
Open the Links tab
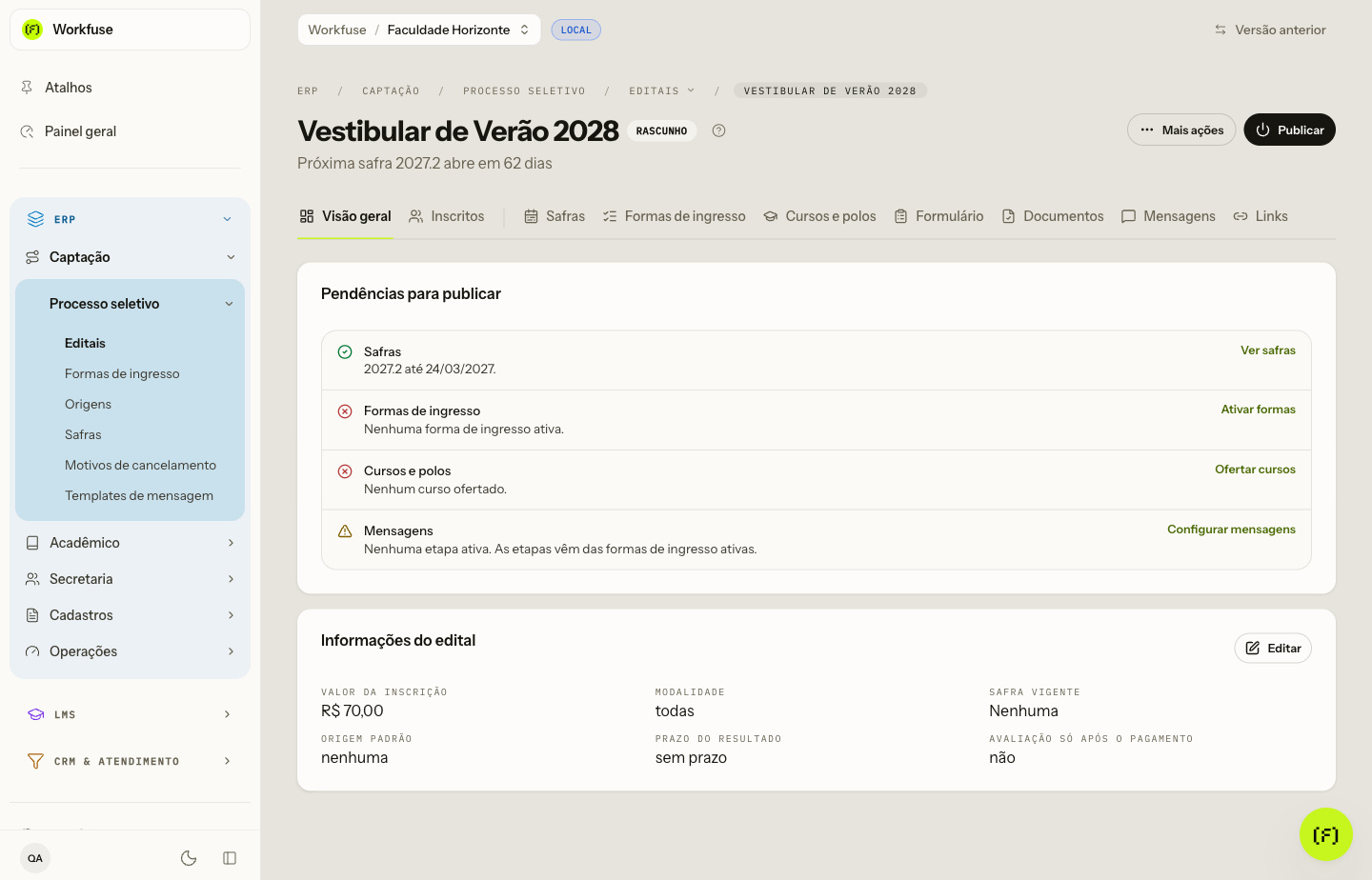click(1261, 216)
